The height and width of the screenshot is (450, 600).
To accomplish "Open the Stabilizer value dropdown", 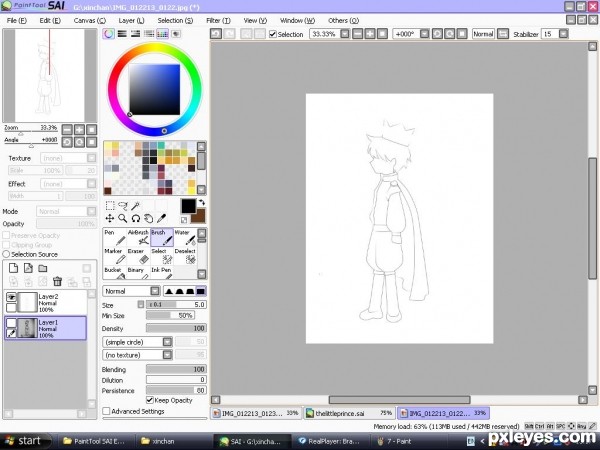I will (x=563, y=34).
